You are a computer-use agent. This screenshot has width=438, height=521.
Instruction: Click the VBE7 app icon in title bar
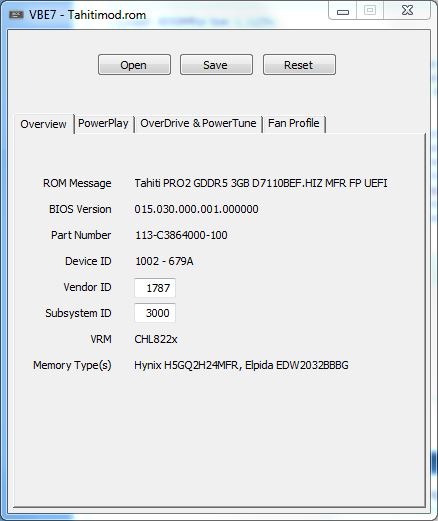tap(16, 15)
